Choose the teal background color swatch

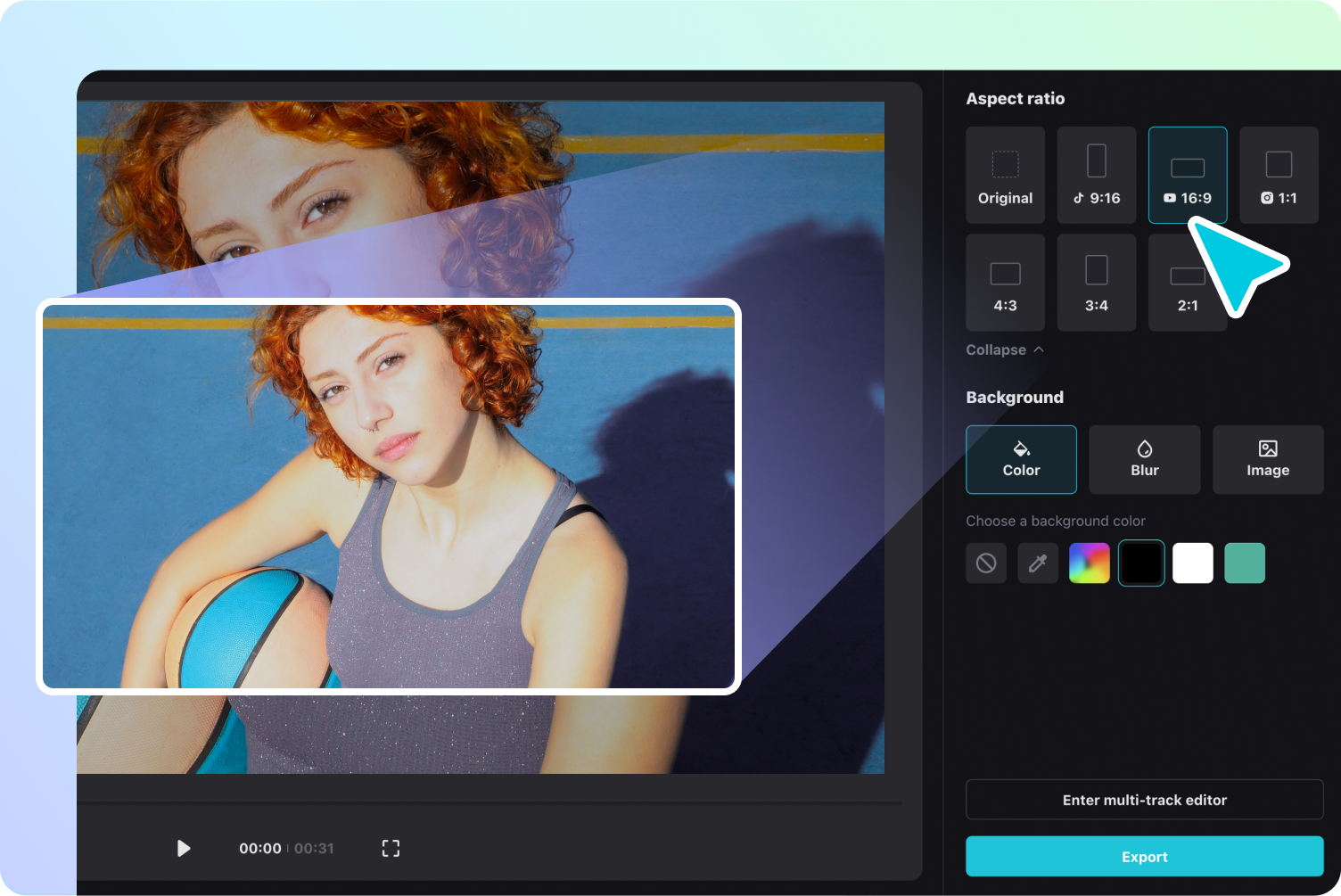(x=1245, y=563)
